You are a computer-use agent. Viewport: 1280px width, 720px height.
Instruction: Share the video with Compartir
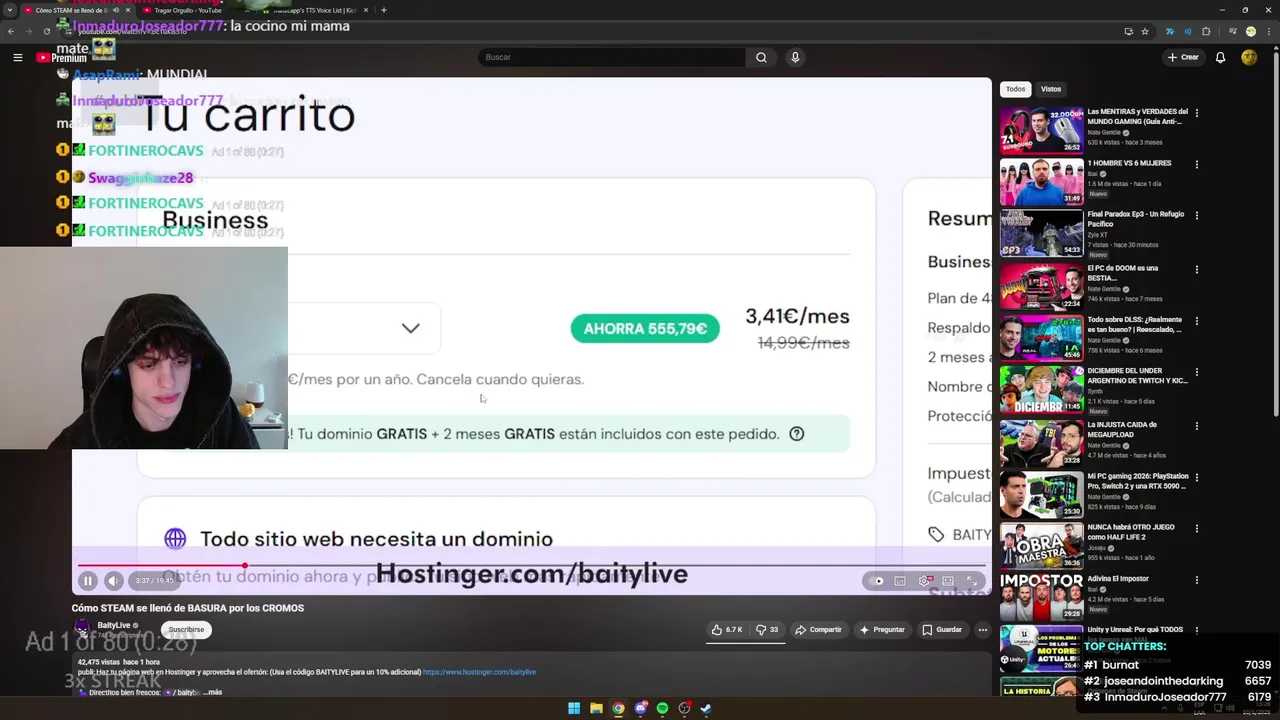point(818,630)
